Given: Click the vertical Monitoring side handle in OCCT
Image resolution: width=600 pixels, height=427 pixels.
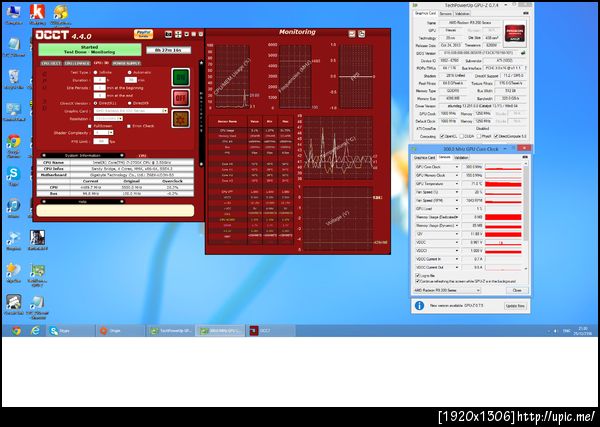Looking at the screenshot, I should tap(201, 113).
